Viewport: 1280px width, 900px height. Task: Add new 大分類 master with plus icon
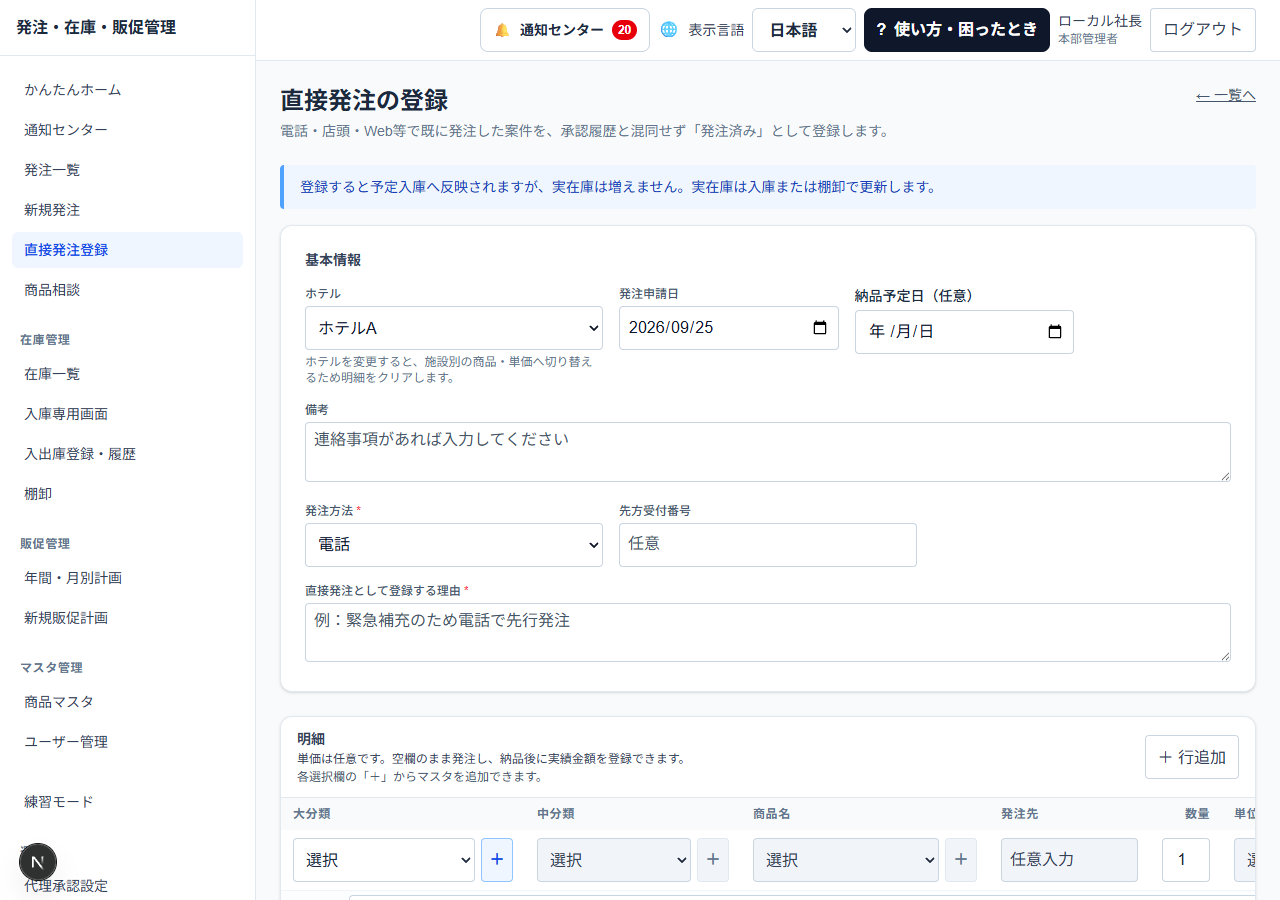click(x=497, y=860)
